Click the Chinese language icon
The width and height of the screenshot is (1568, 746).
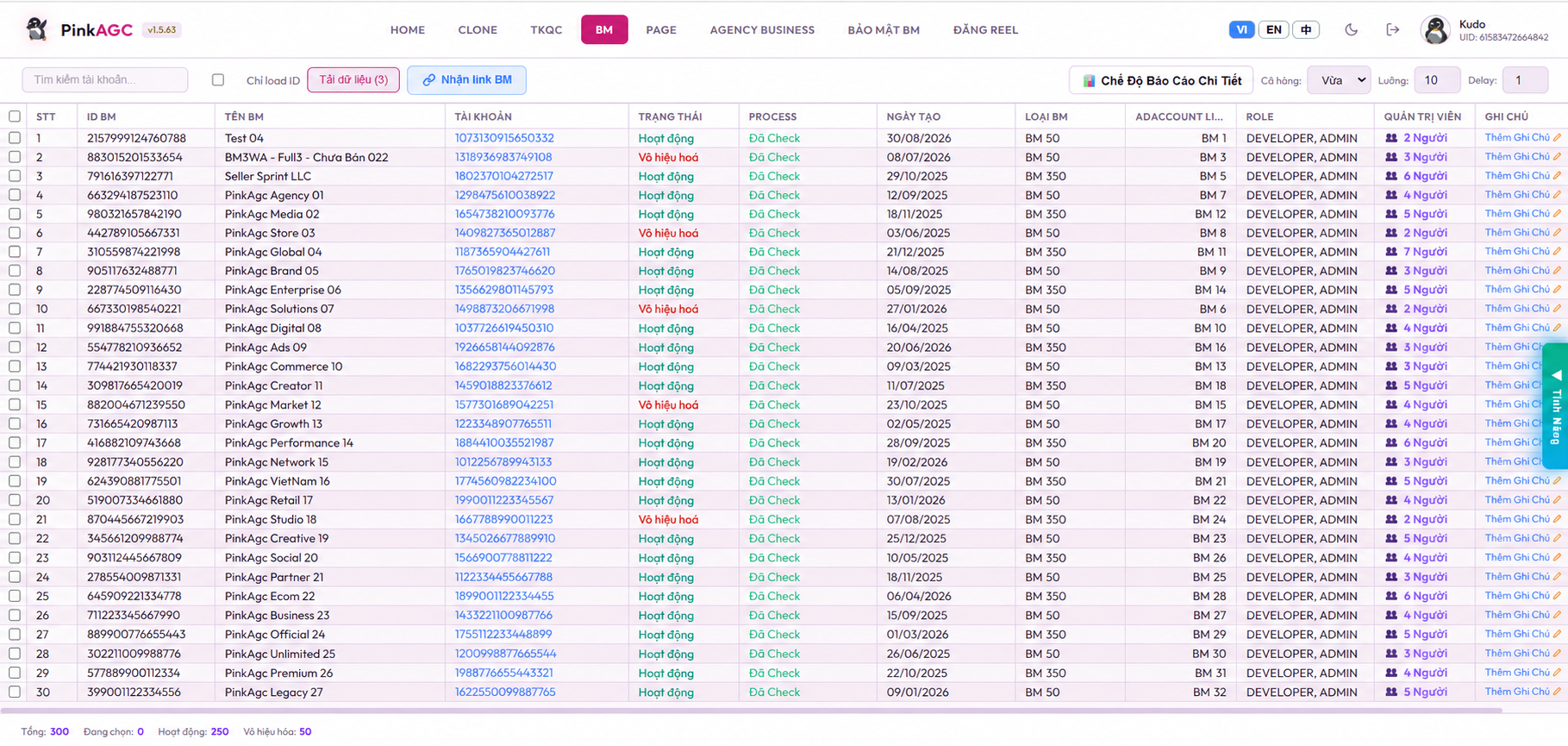(x=1306, y=29)
